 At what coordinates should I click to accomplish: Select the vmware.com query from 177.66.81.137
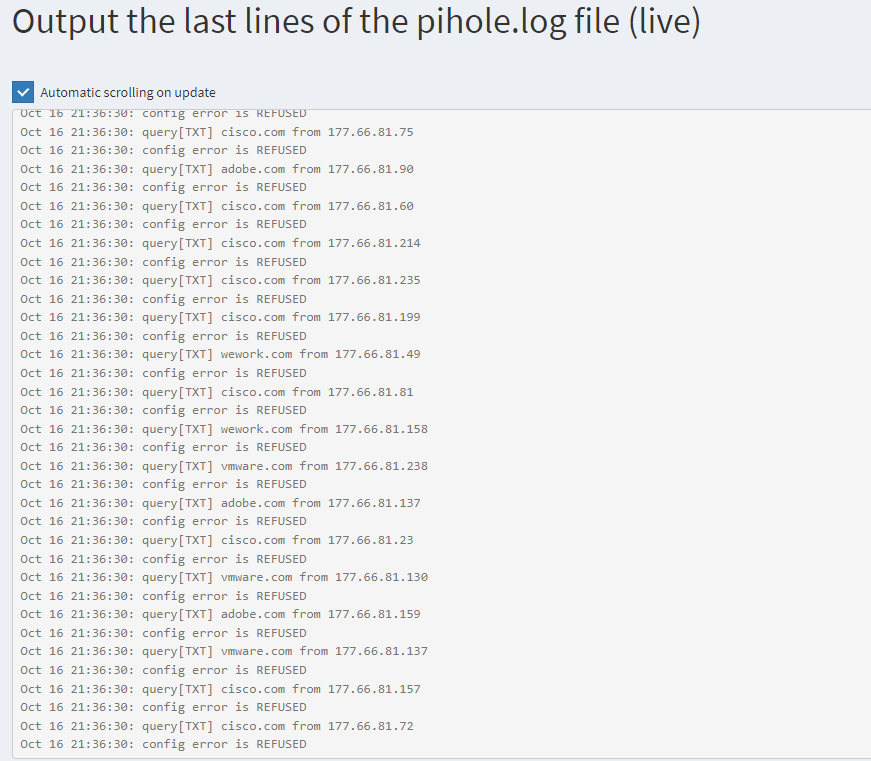coord(224,651)
